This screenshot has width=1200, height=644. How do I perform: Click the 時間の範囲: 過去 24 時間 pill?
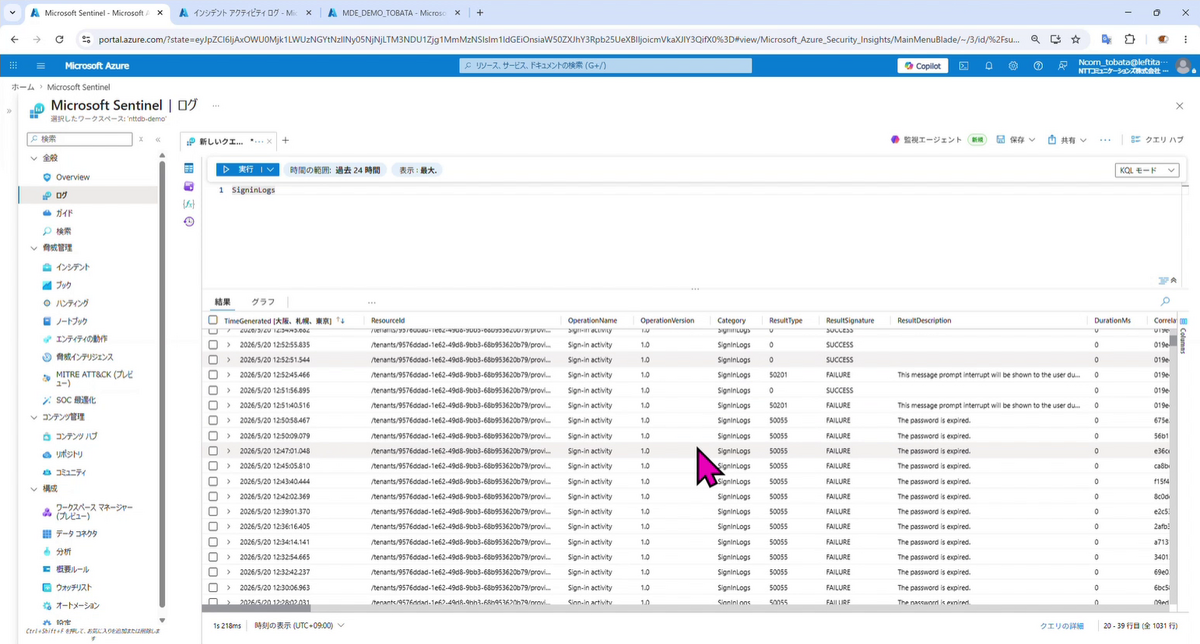(x=335, y=170)
